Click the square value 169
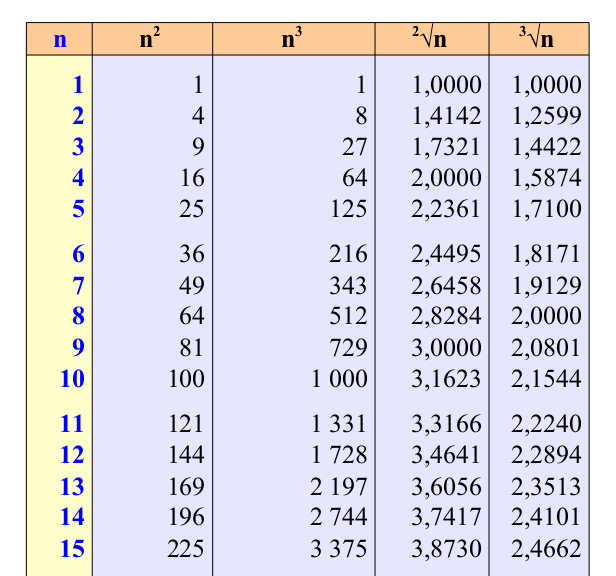This screenshot has width=616, height=576. tap(187, 487)
